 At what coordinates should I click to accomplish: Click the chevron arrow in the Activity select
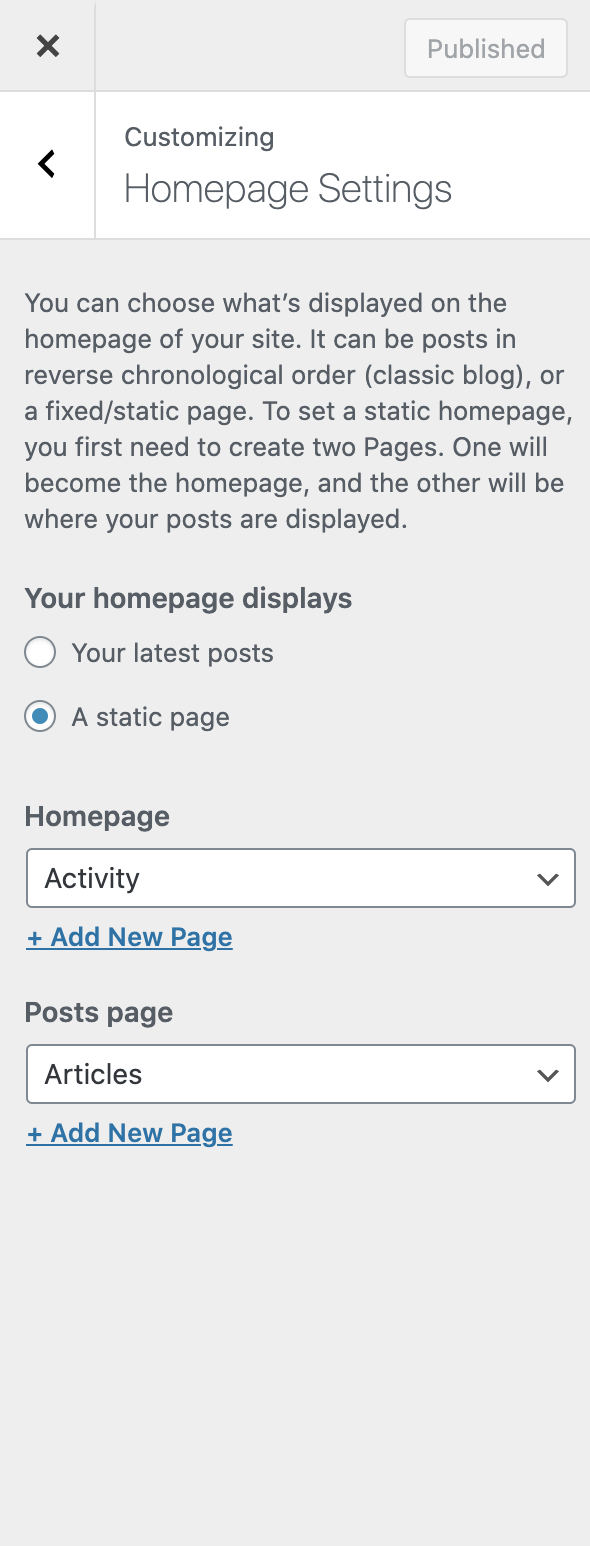pos(547,879)
